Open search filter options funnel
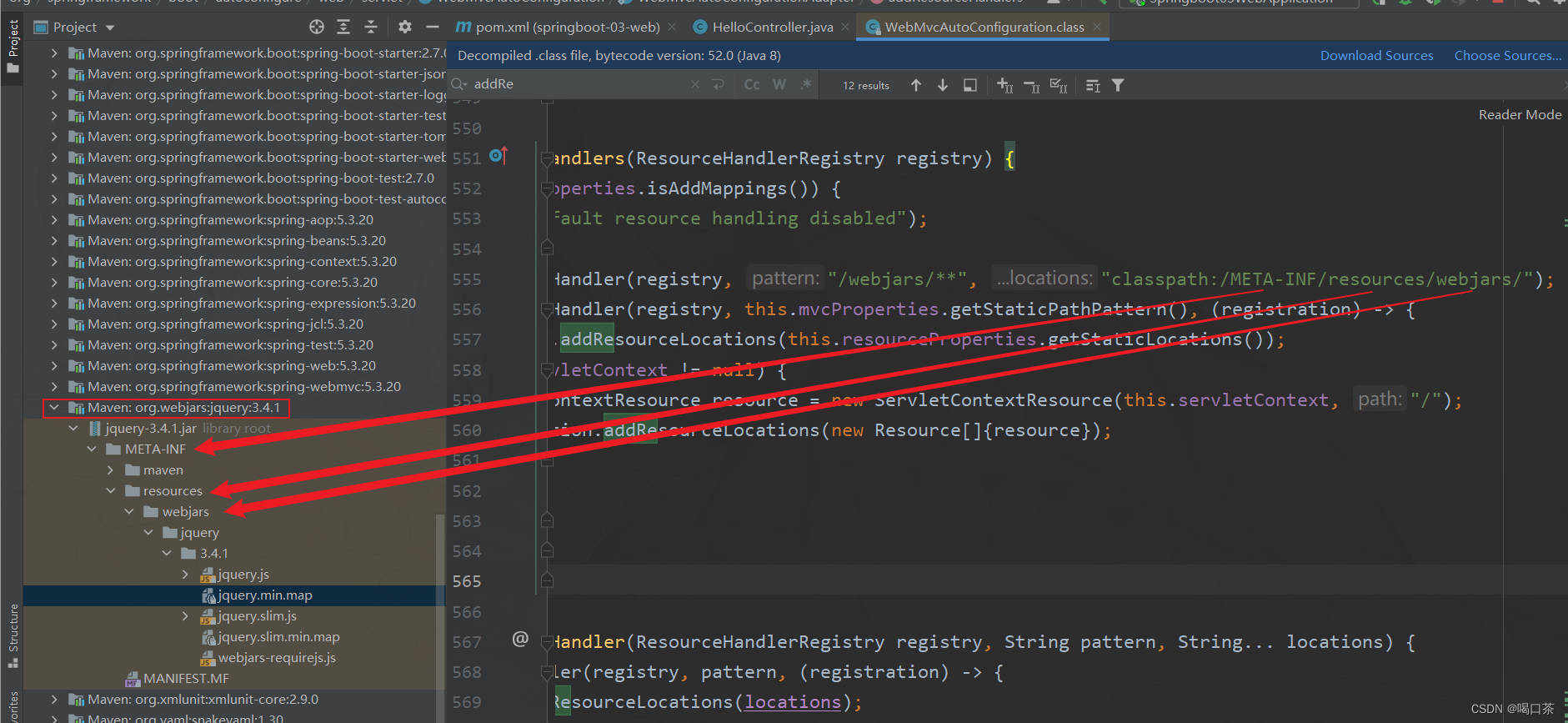The width and height of the screenshot is (1568, 723). [x=1118, y=85]
